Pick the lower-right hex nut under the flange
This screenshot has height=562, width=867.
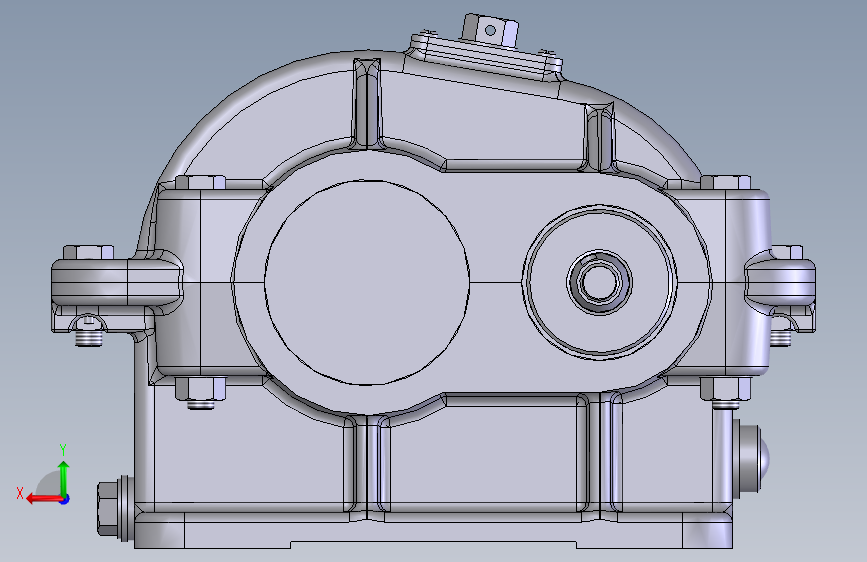click(x=725, y=389)
